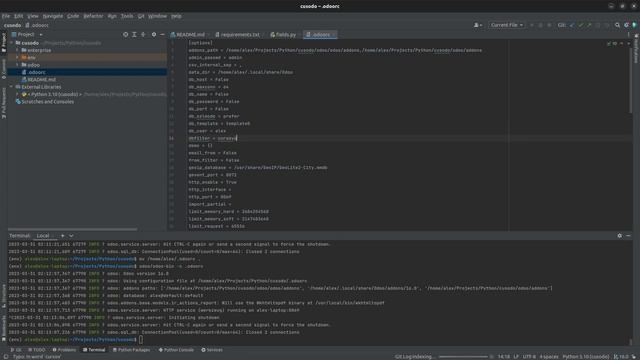Image resolution: width=640 pixels, height=360 pixels.
Task: Click the LF line separator indicator
Action: click(516, 357)
